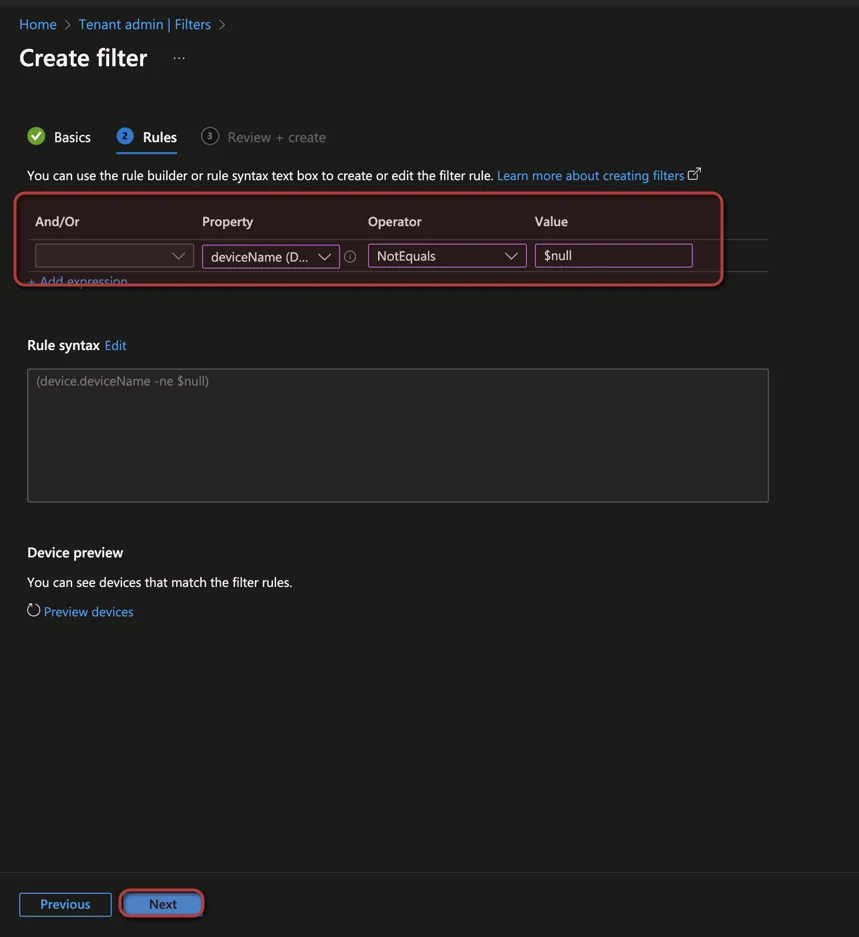Click the refresh icon beside Preview devices
Screen dimensions: 859x937
click(33, 611)
